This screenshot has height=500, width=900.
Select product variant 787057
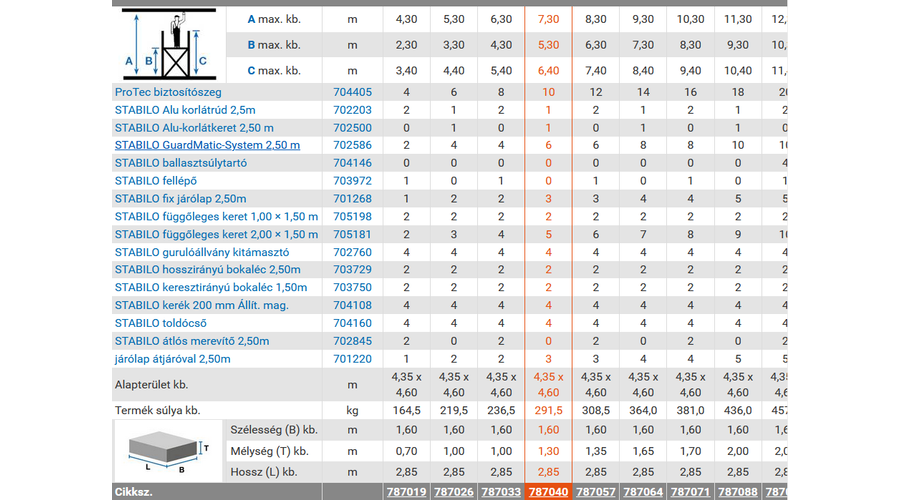click(x=596, y=492)
